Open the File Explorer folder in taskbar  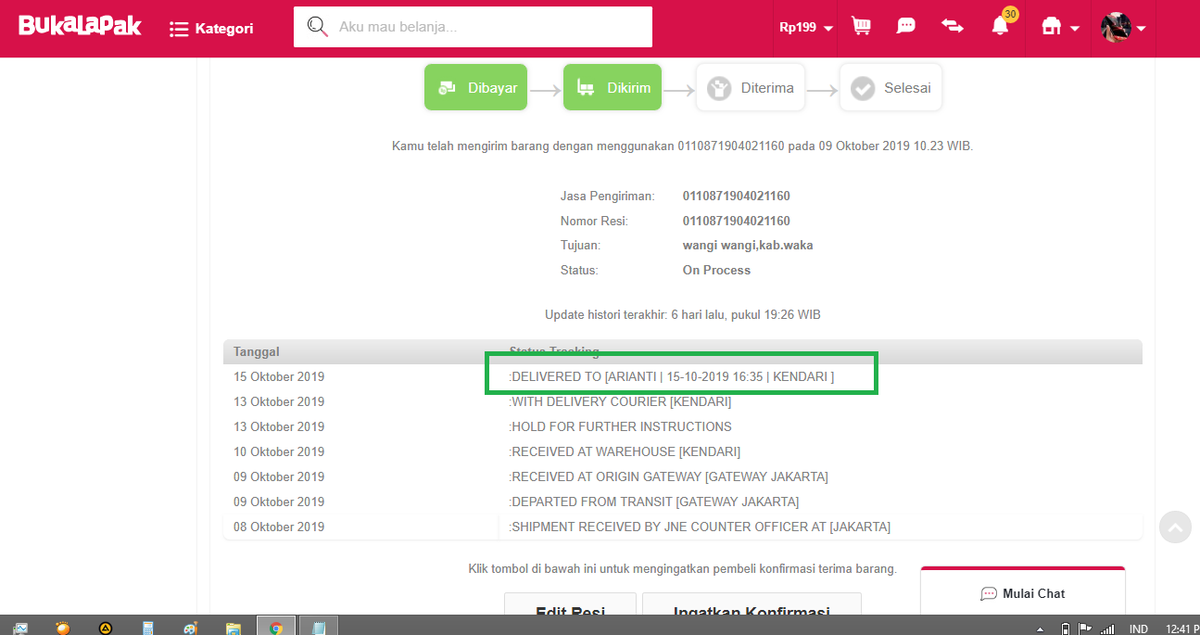tap(233, 628)
